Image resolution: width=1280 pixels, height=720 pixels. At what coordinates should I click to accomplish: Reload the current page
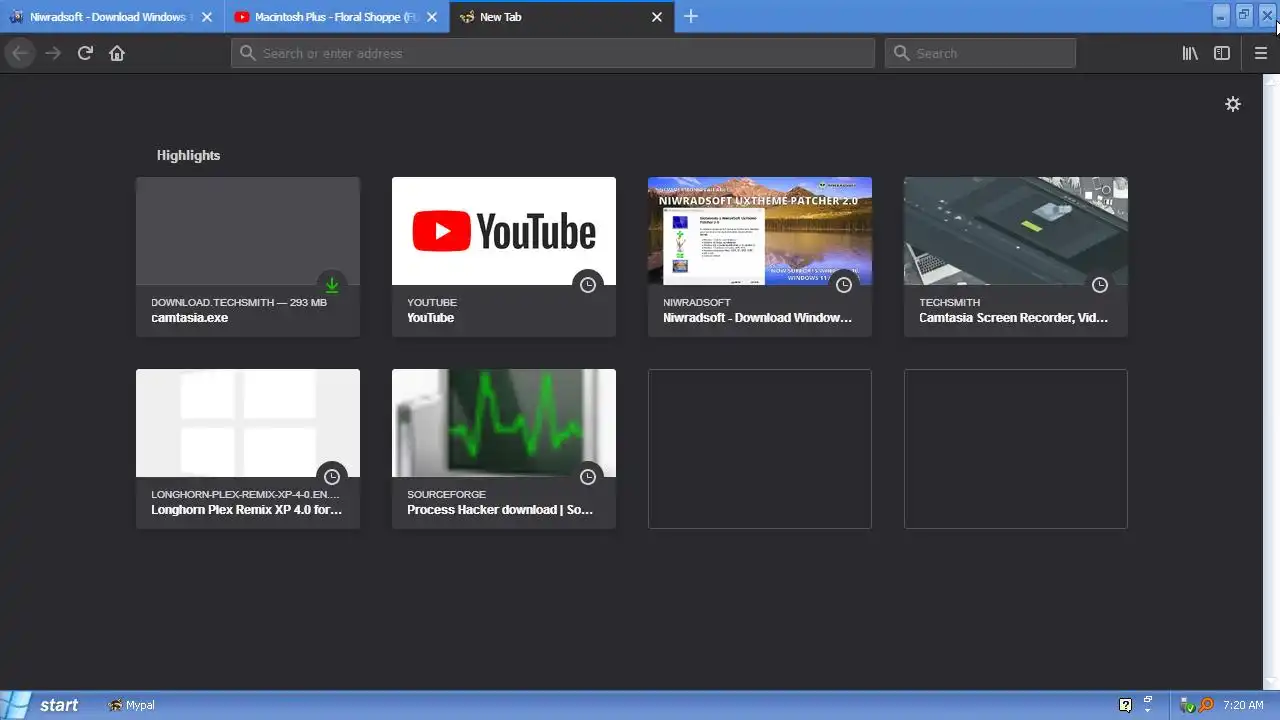click(85, 53)
